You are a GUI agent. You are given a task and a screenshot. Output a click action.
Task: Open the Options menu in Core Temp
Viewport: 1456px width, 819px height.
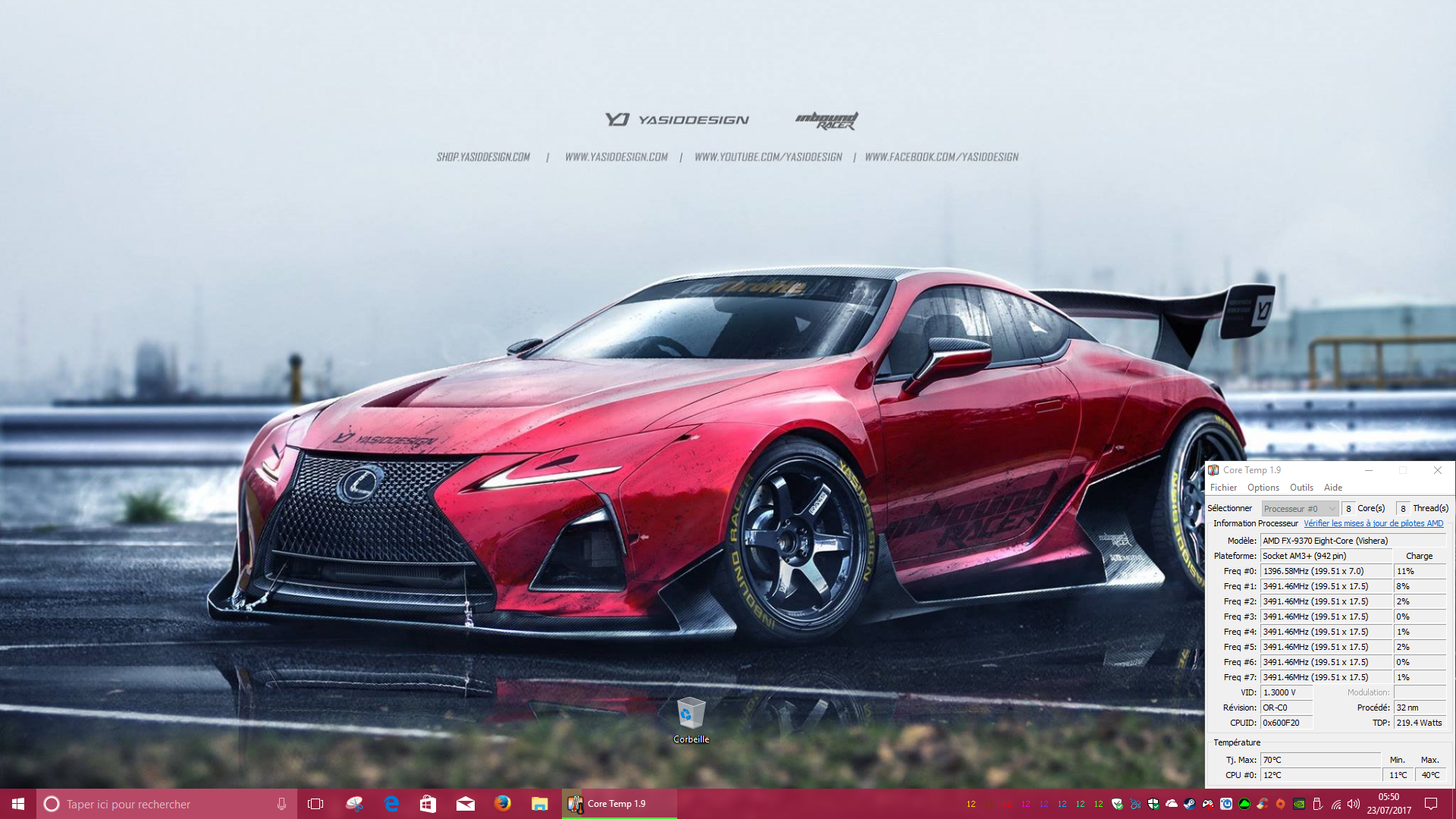(1263, 488)
